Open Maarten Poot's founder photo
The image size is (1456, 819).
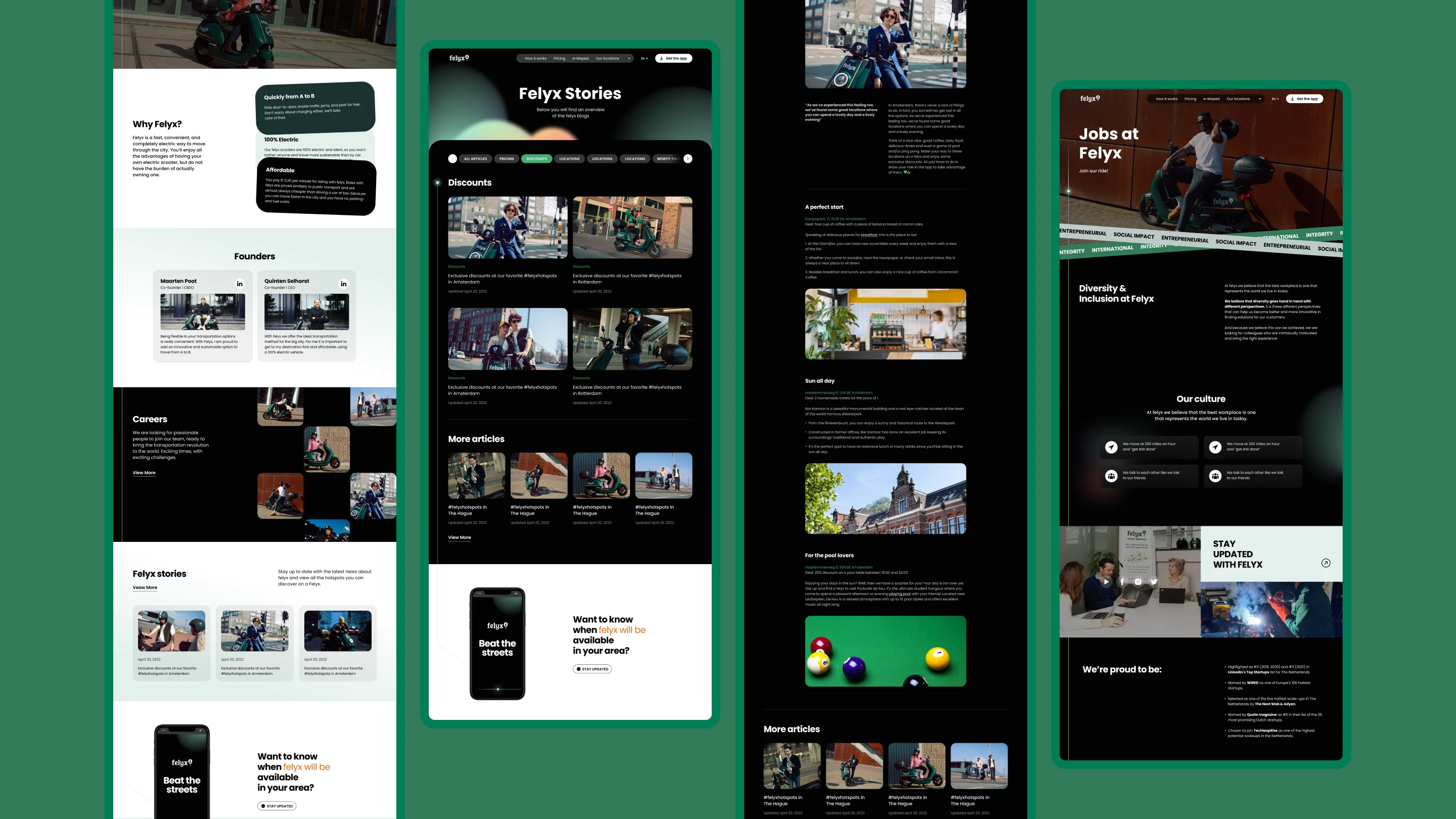(202, 311)
